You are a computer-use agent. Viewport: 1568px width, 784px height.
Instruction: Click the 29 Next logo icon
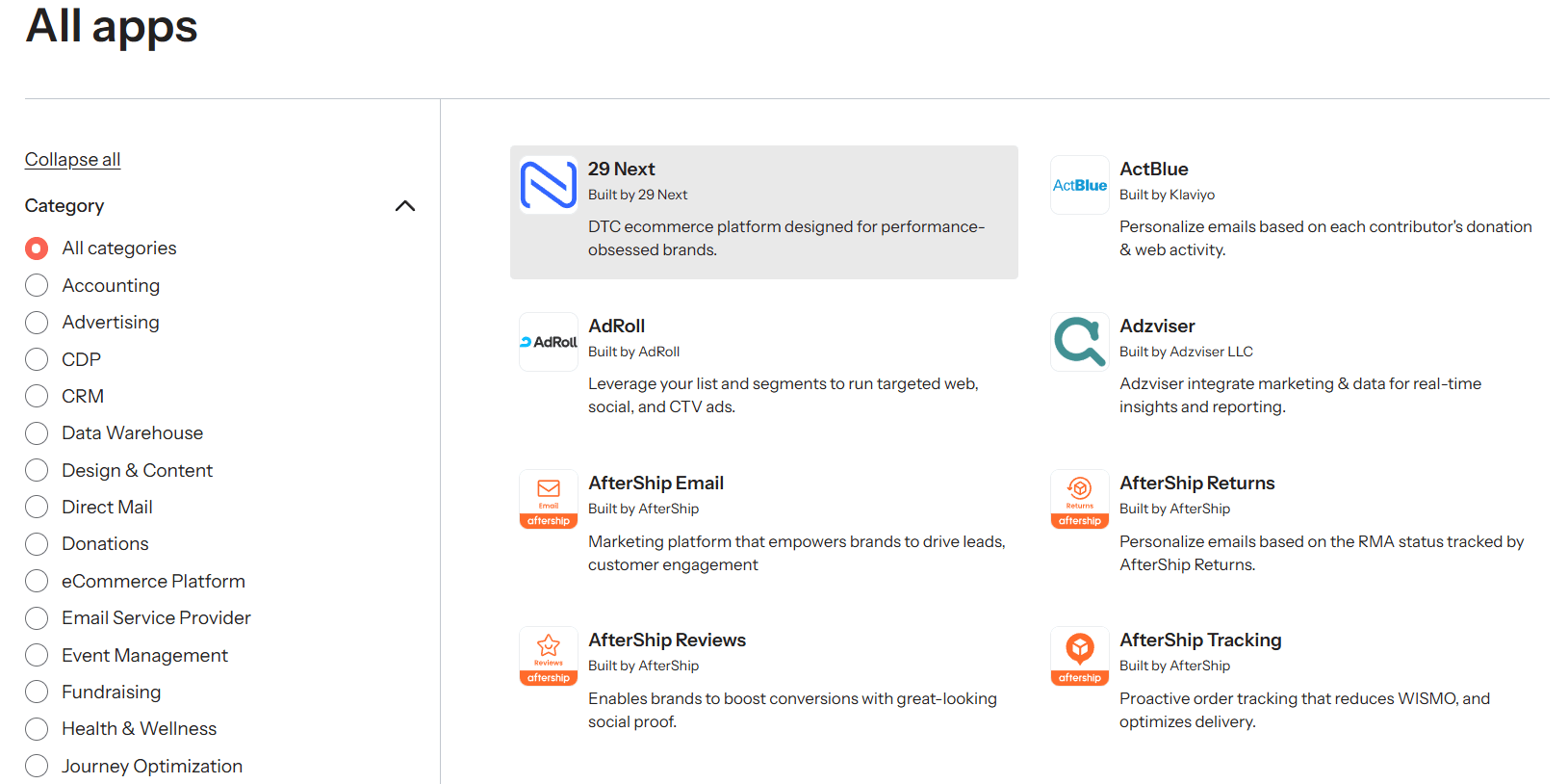548,185
